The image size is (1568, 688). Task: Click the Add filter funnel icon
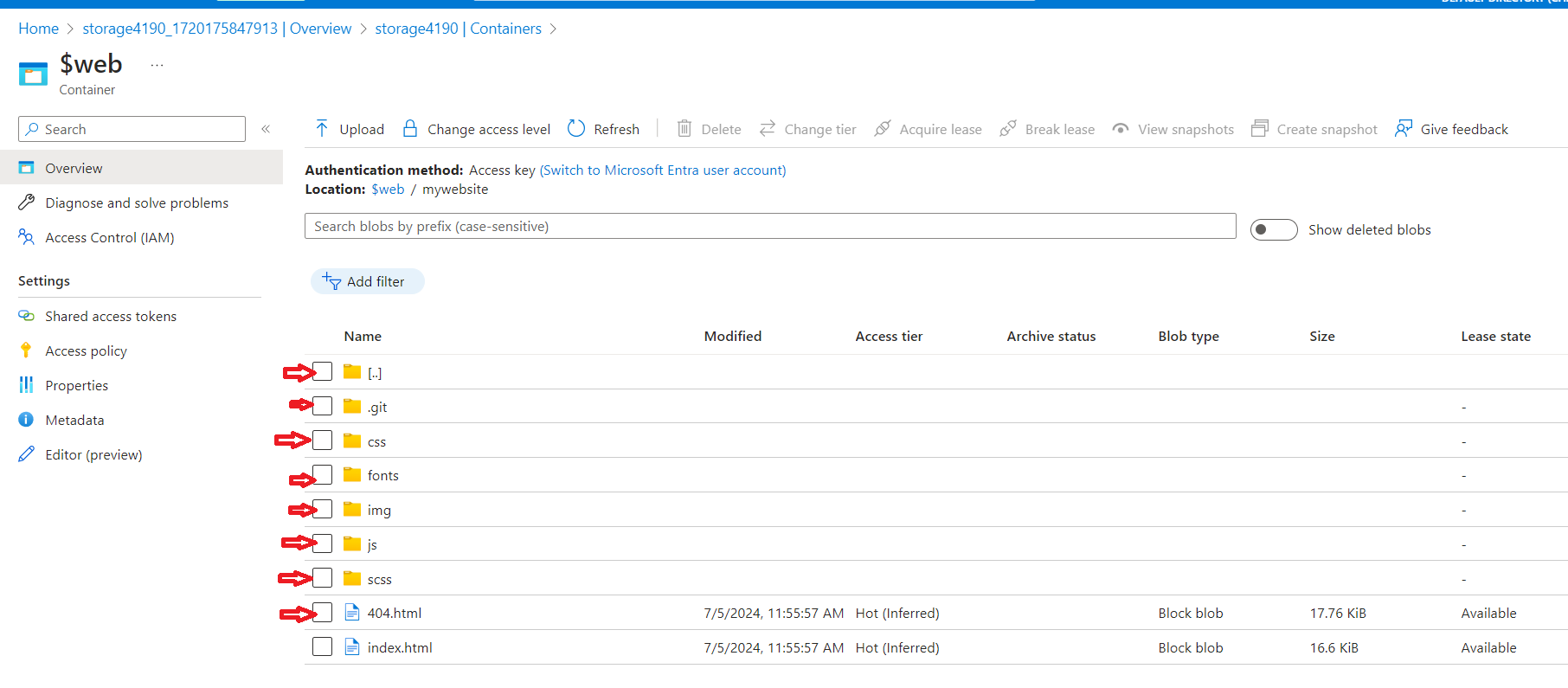[x=331, y=280]
